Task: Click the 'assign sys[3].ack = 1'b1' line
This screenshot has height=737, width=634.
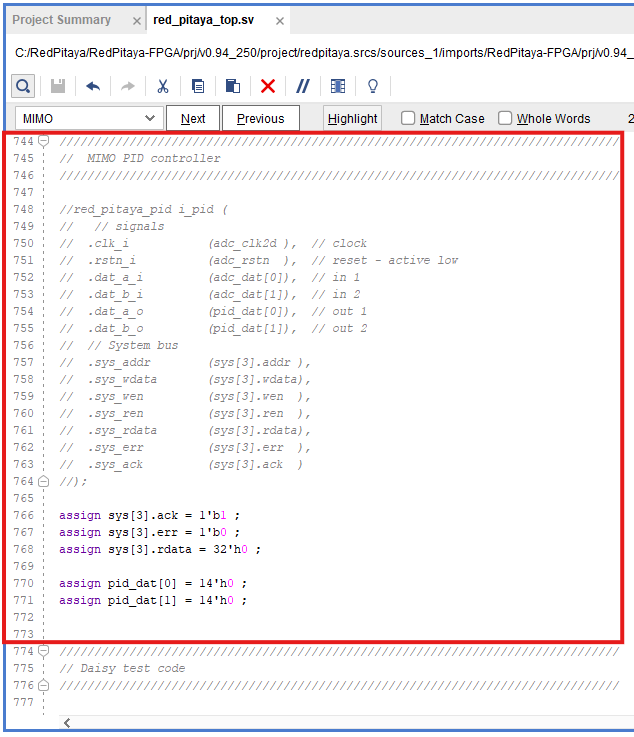Action: point(149,515)
